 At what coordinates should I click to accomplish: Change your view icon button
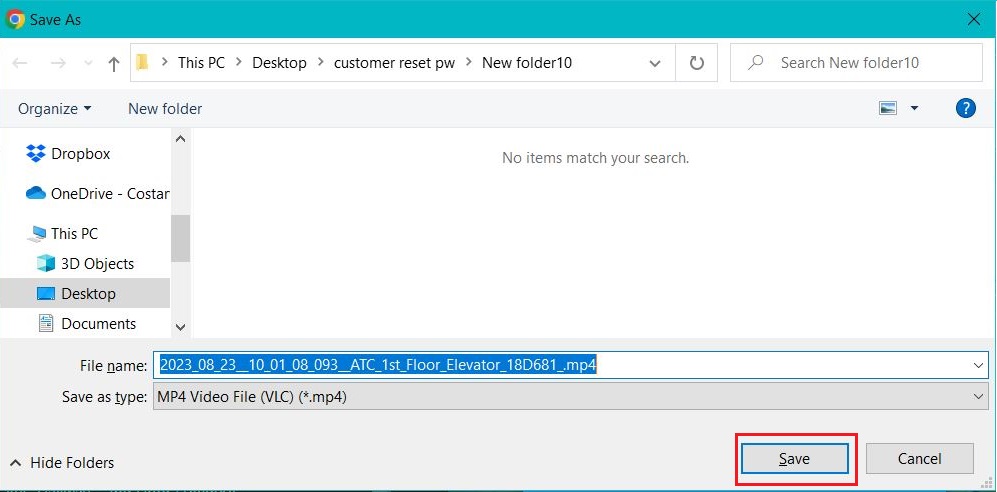click(x=888, y=109)
